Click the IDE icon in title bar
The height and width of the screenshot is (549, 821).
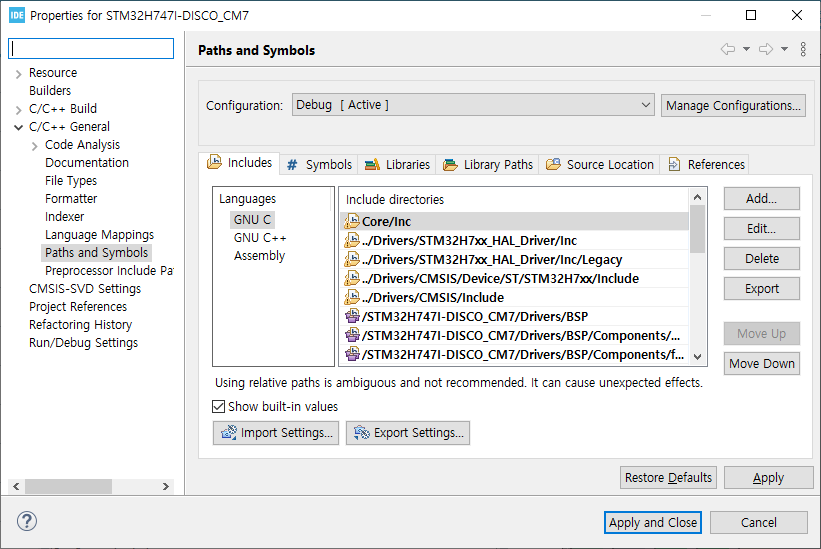17,15
